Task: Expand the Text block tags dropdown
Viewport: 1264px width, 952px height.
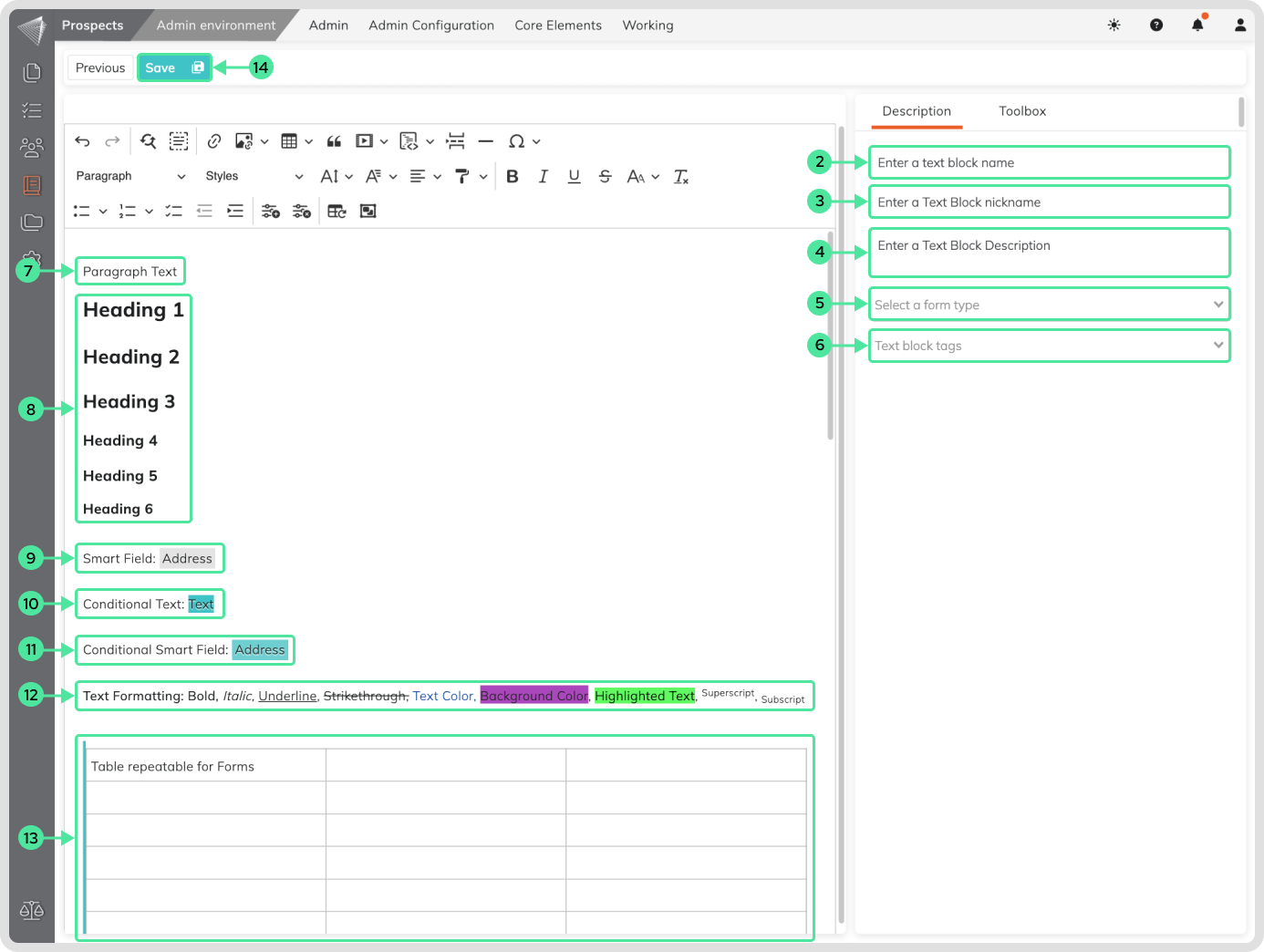Action: (x=1049, y=346)
